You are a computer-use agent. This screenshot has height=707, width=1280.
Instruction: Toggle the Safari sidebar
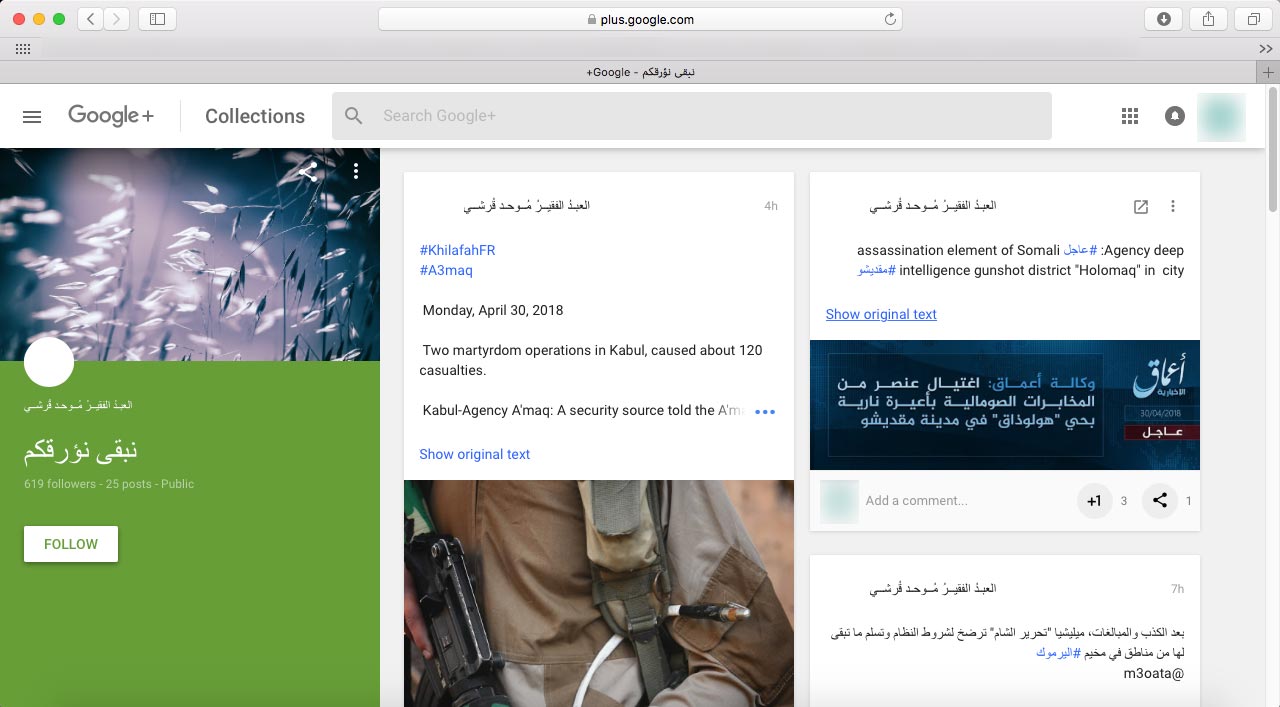[x=157, y=19]
